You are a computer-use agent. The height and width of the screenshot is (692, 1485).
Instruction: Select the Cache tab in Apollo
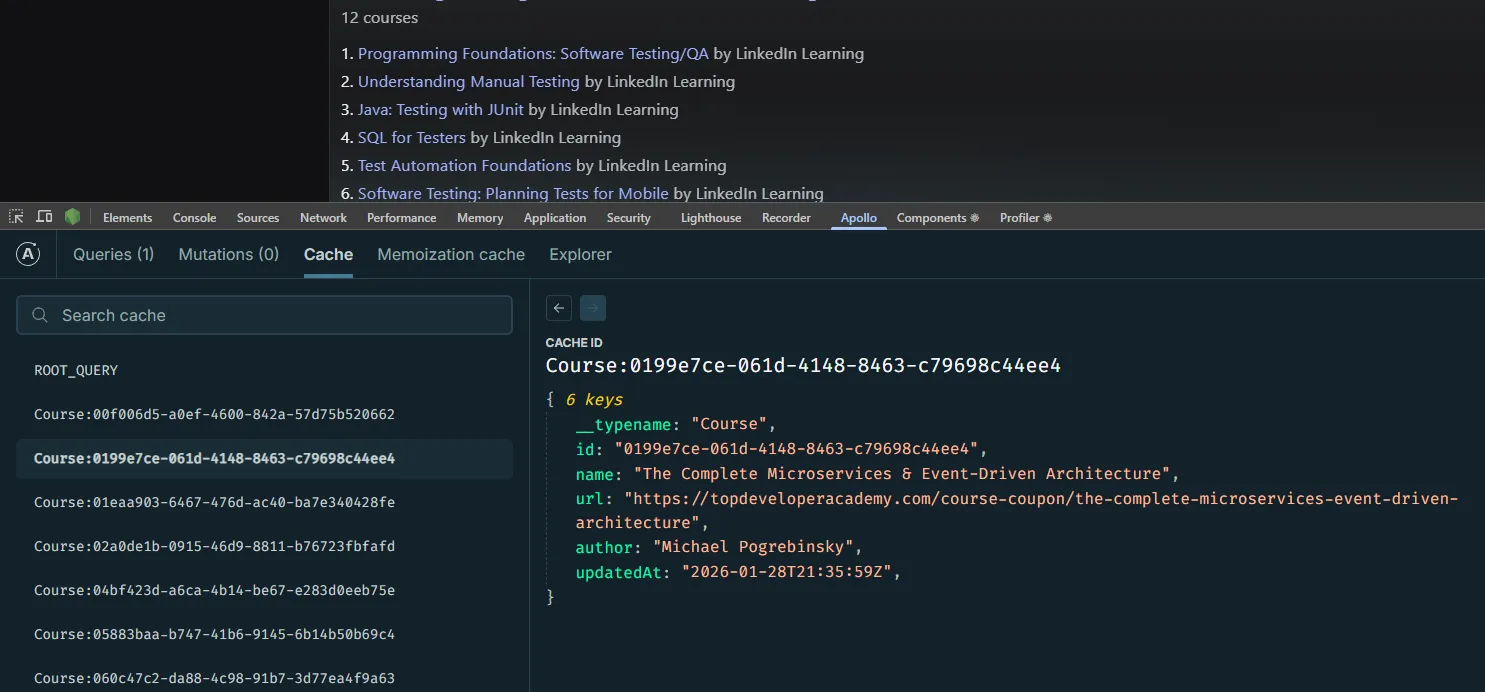tap(328, 254)
